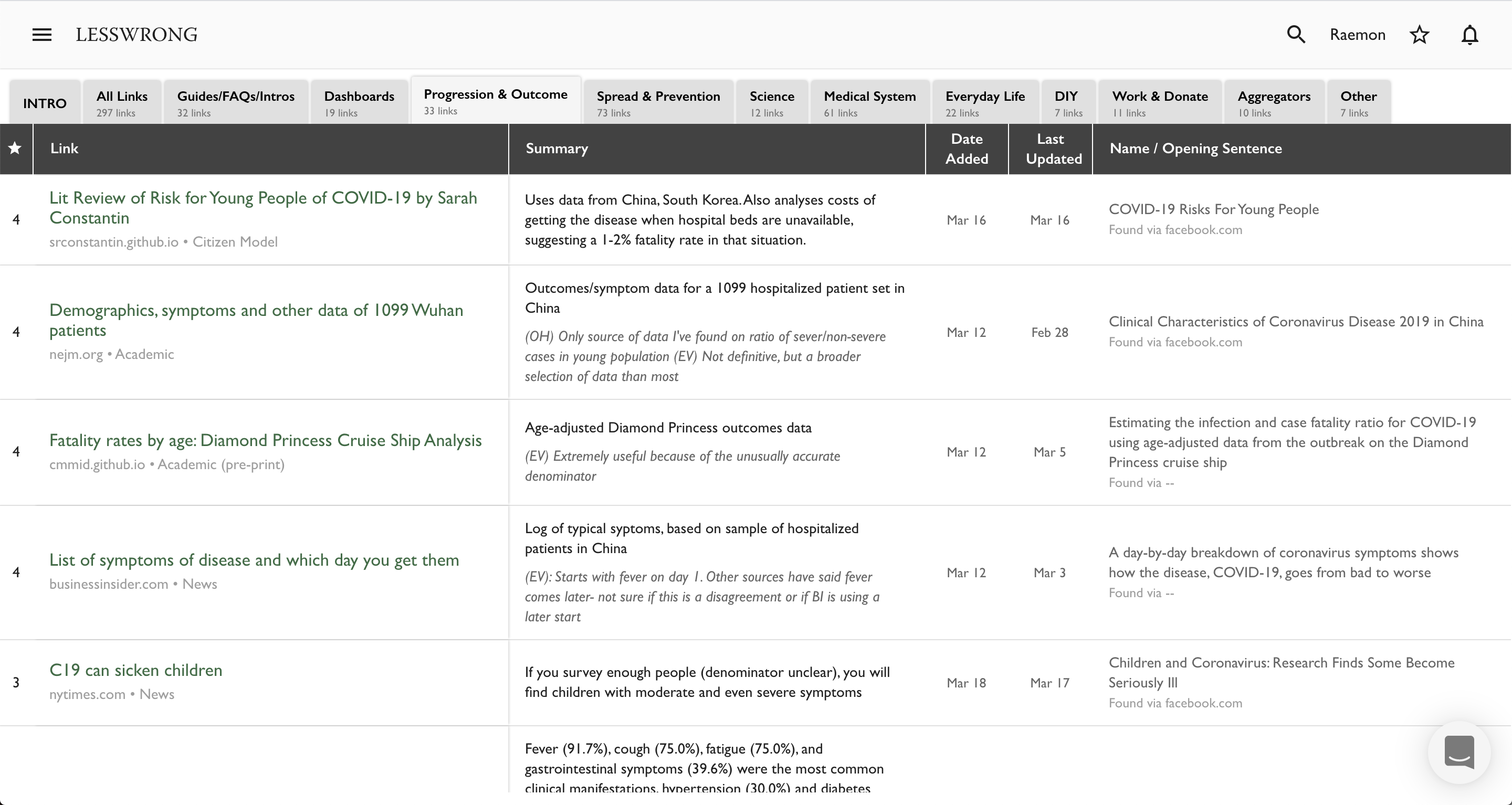Open Lit Review of Risk for Young People link
Viewport: 1512px width, 805px height.
pos(263,208)
